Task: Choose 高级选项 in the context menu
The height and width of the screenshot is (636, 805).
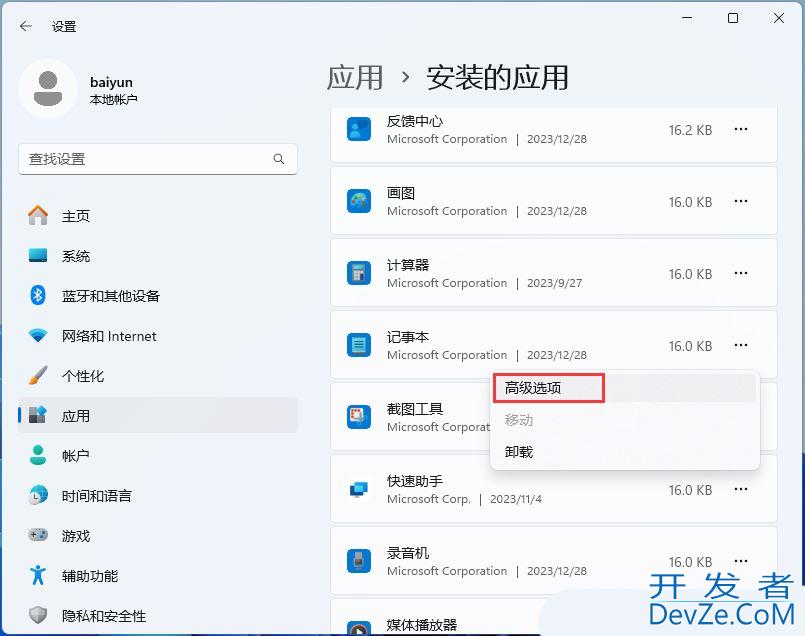Action: point(624,388)
